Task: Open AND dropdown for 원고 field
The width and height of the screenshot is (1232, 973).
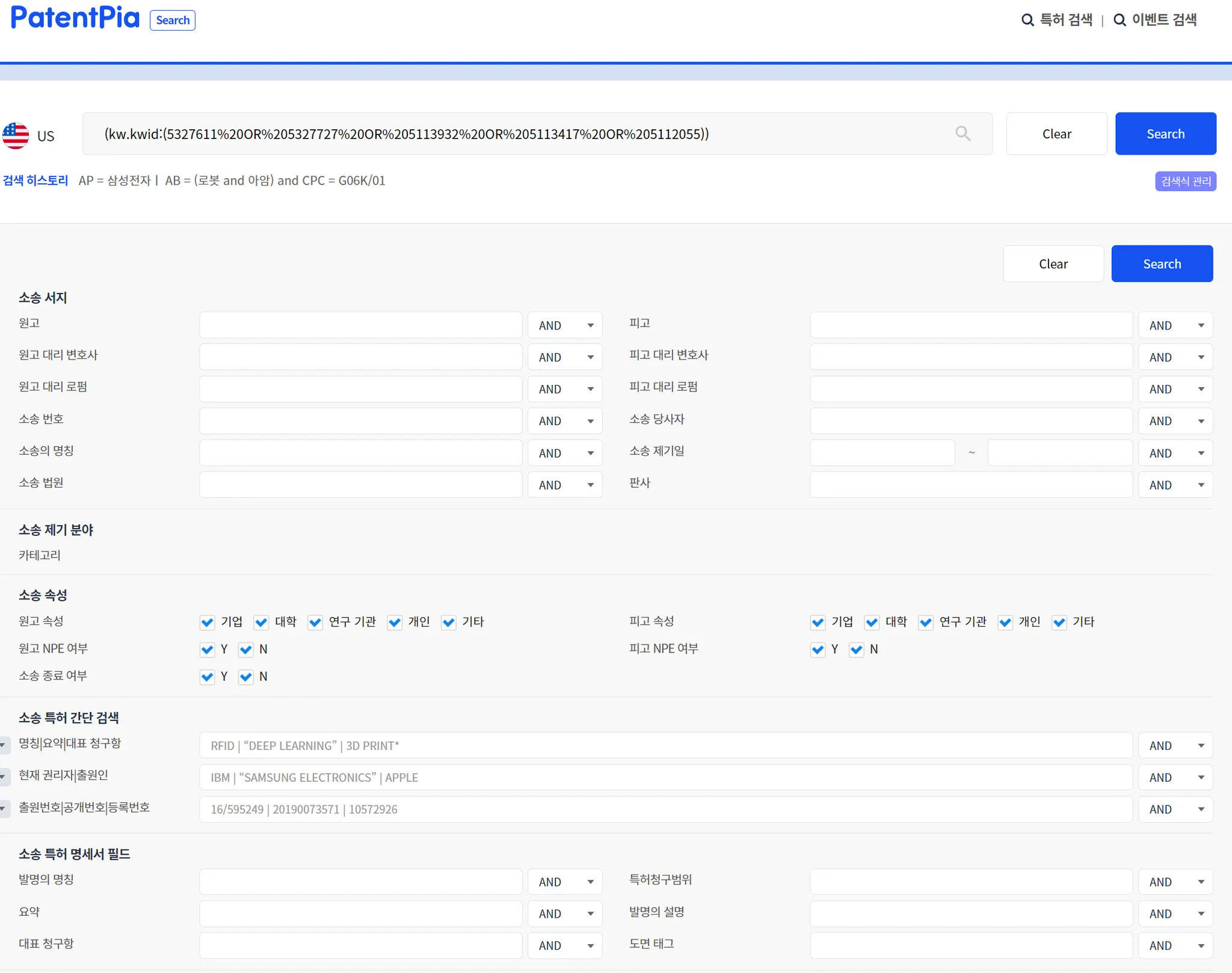Action: 565,325
